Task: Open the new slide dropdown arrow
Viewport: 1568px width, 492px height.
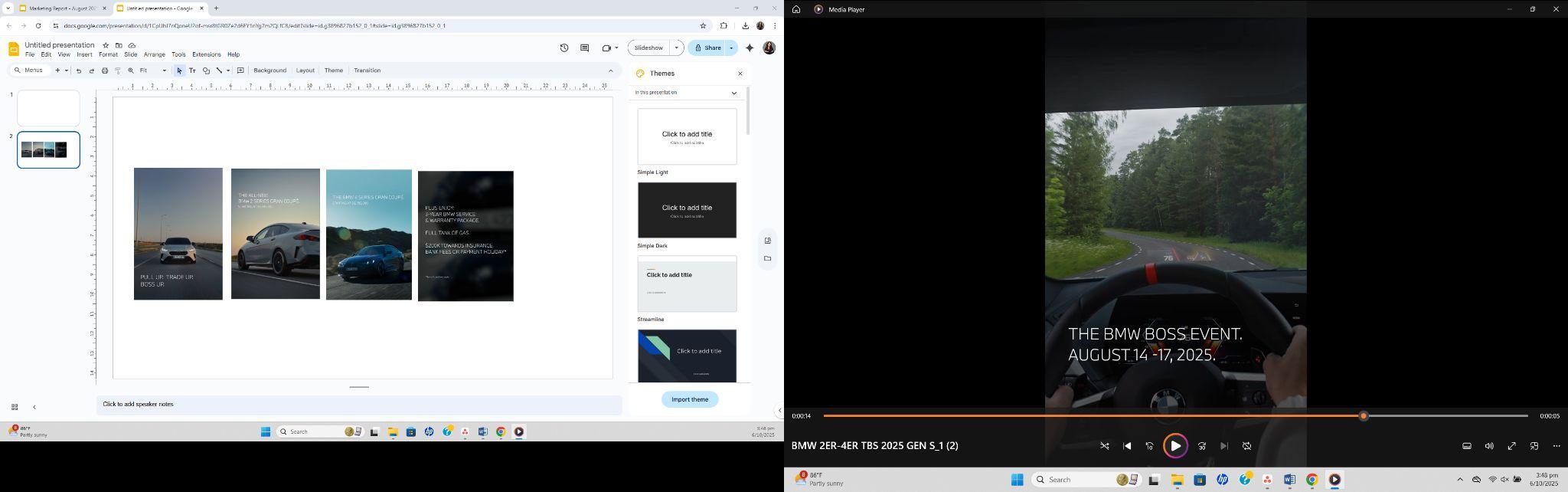Action: click(x=67, y=71)
